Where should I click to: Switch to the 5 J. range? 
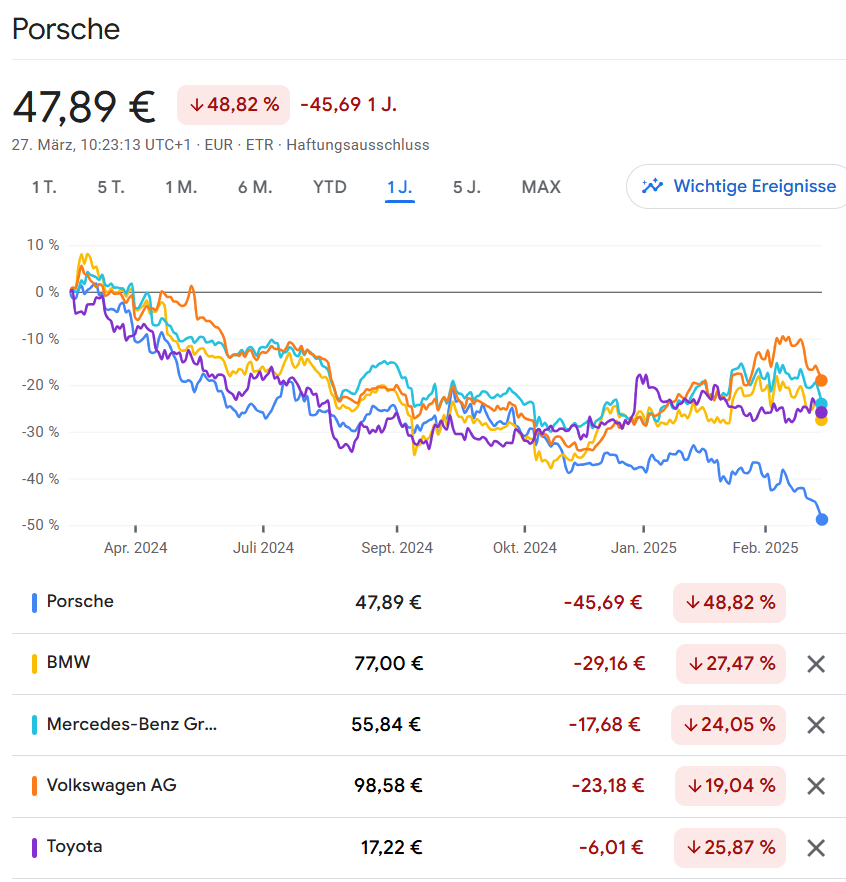[x=467, y=187]
